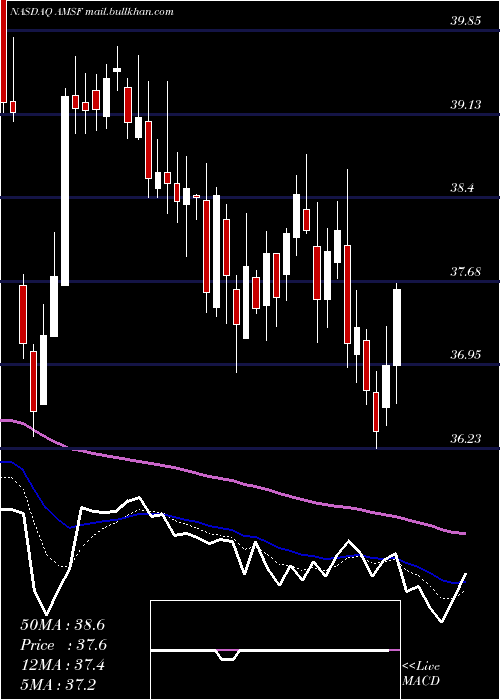The height and width of the screenshot is (700, 500).
Task: Click the 36.23 price axis label
Action: (x=466, y=439)
